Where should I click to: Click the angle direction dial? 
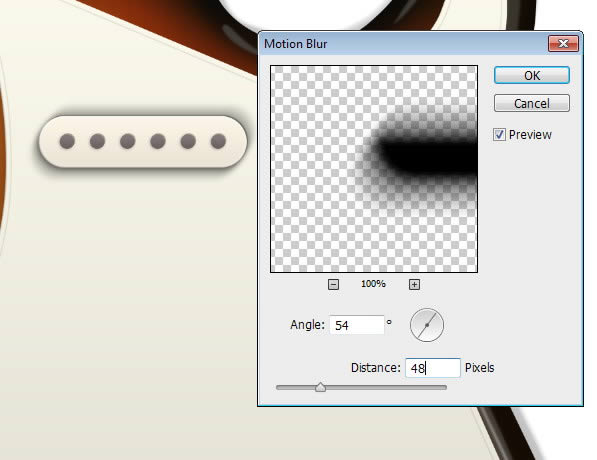[x=427, y=325]
